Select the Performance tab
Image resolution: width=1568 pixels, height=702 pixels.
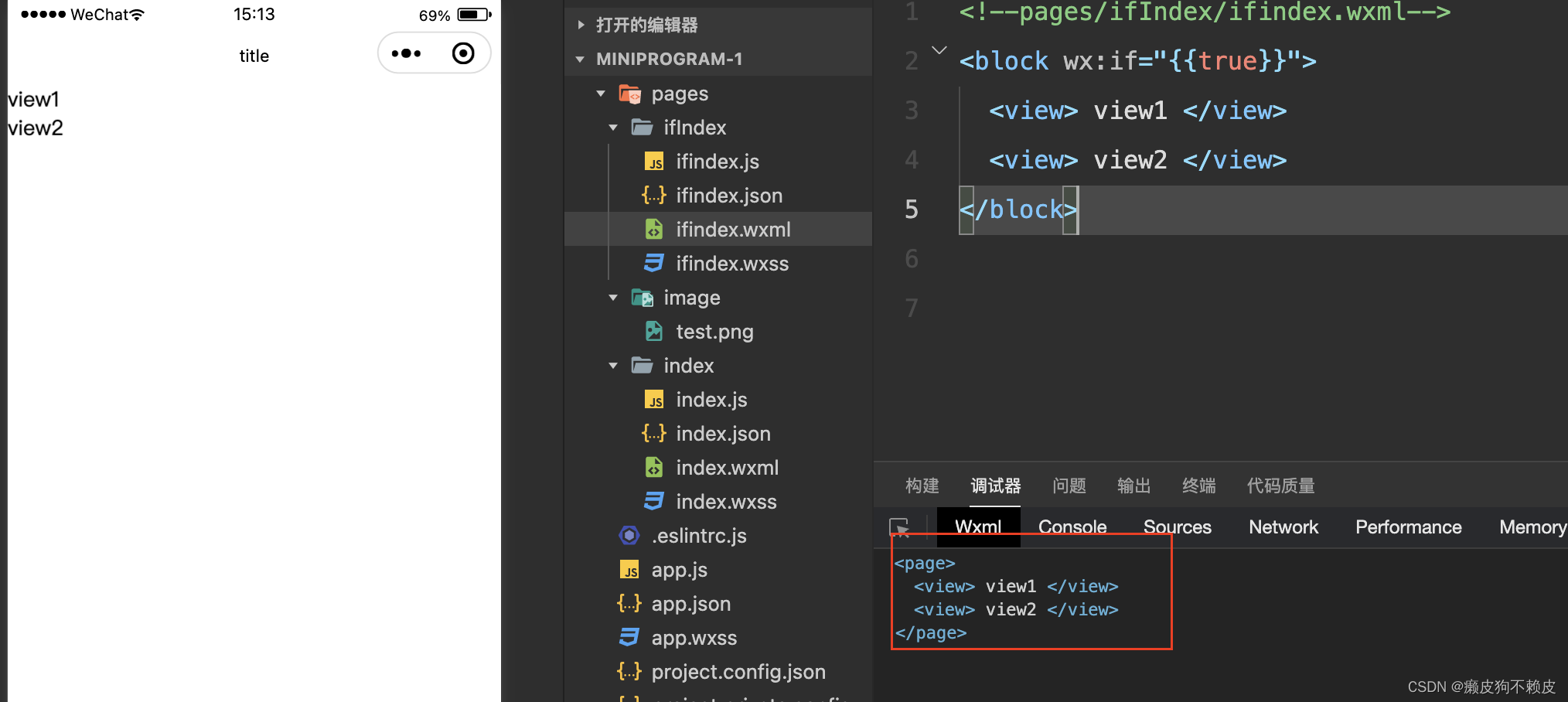click(1408, 526)
